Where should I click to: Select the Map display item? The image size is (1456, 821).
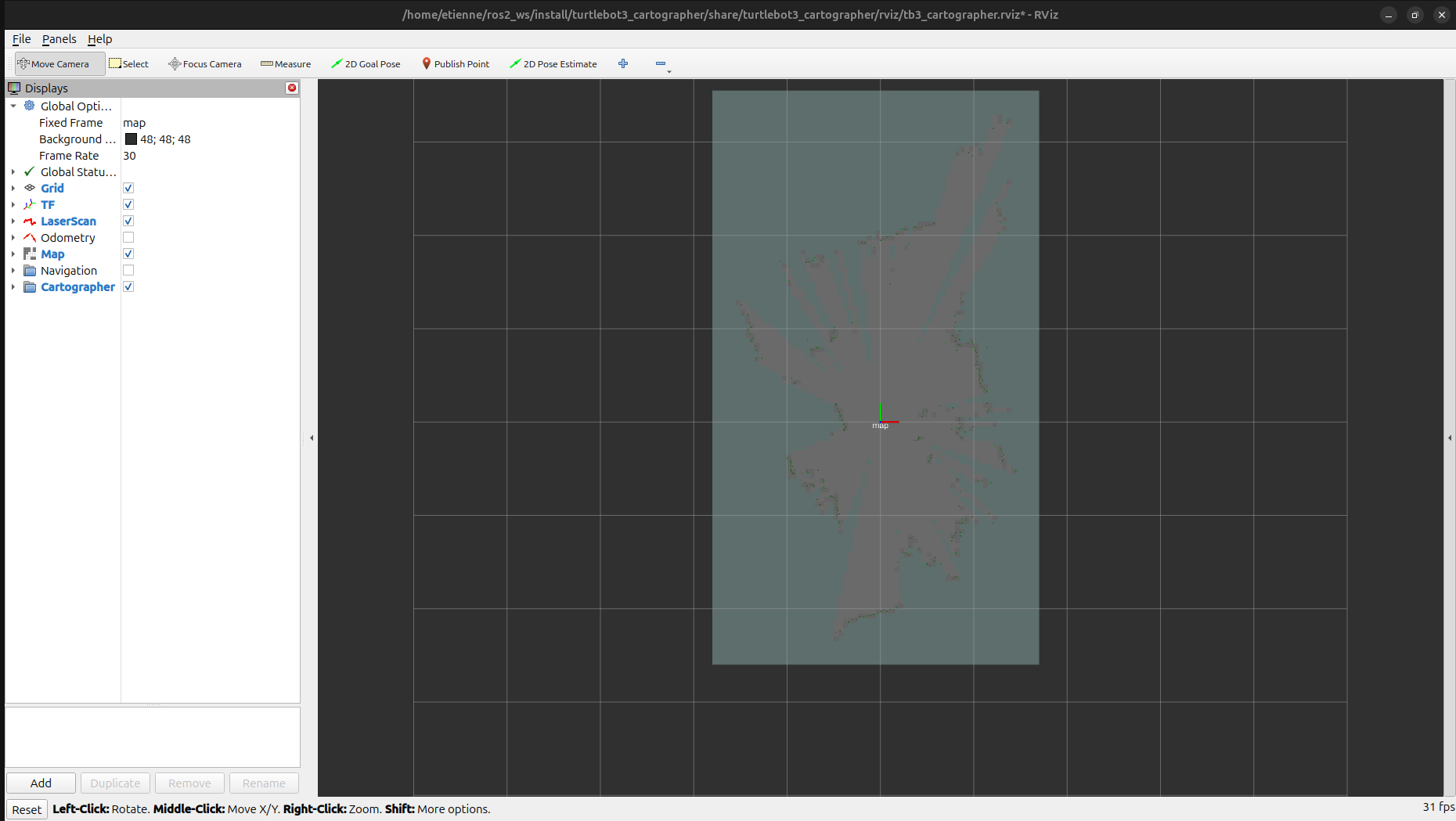(x=53, y=254)
